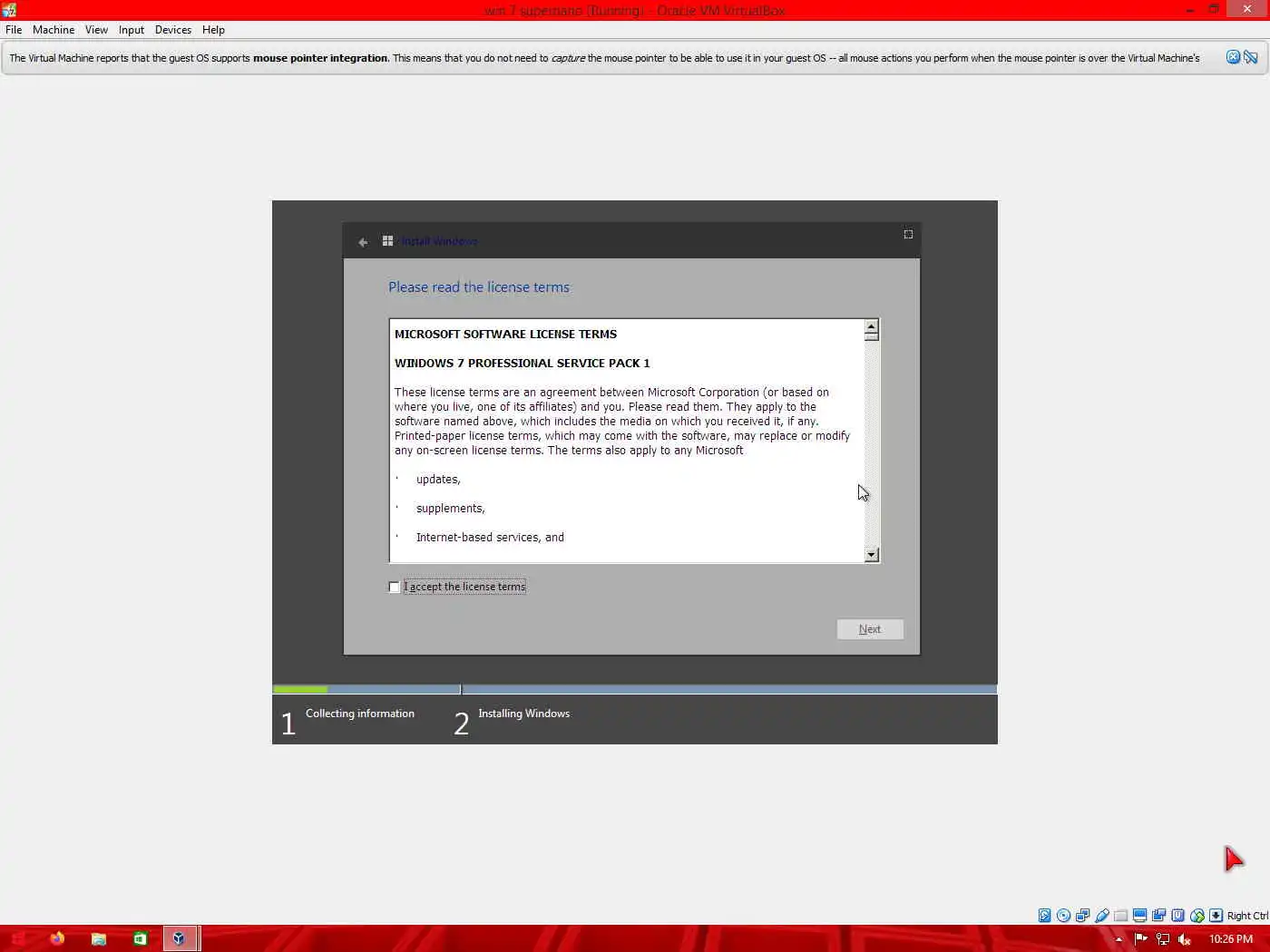The image size is (1270, 952).
Task: Show hidden tray icons arrow
Action: pos(1119,939)
